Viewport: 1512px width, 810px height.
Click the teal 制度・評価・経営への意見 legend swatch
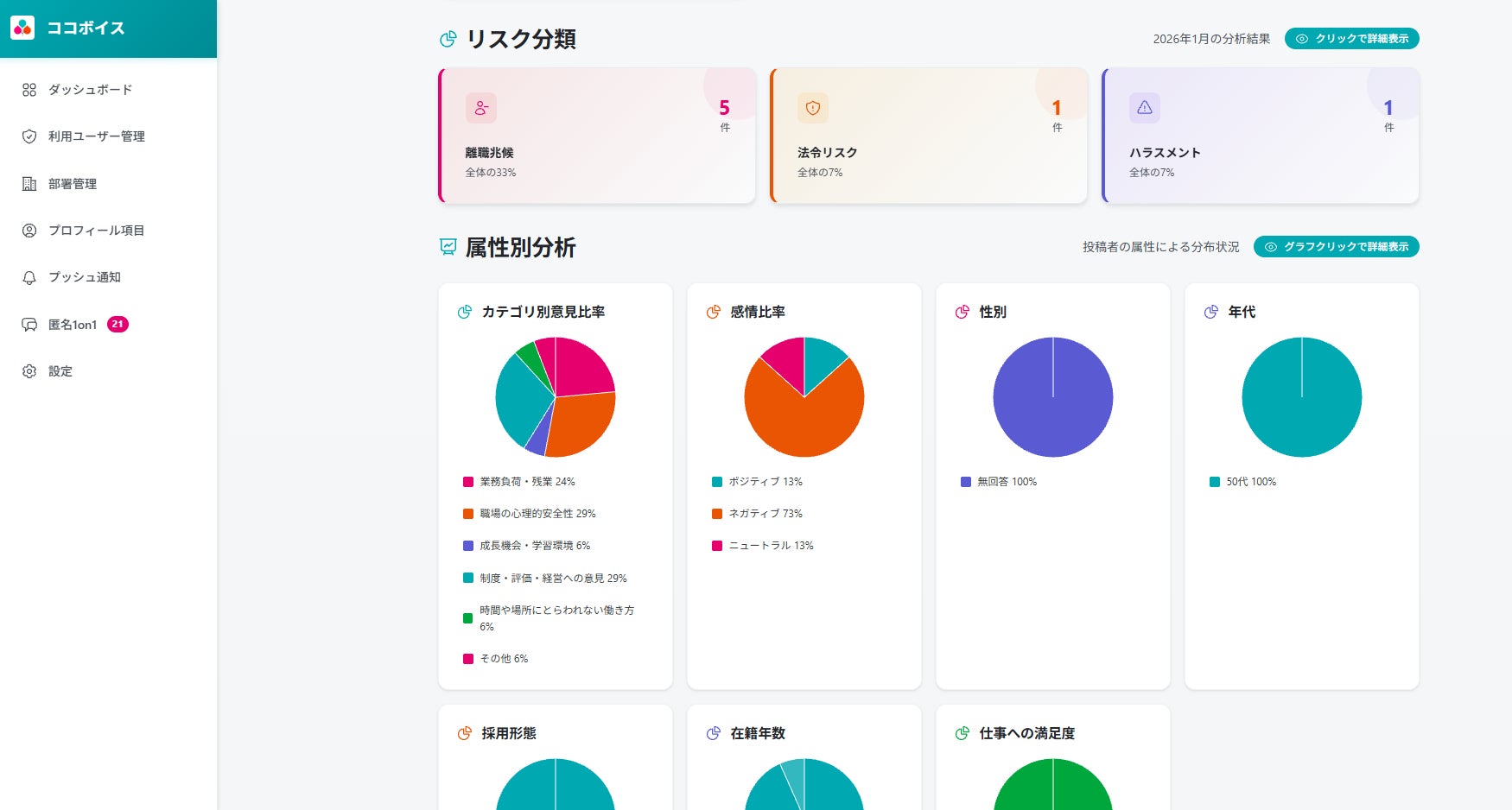[x=468, y=578]
